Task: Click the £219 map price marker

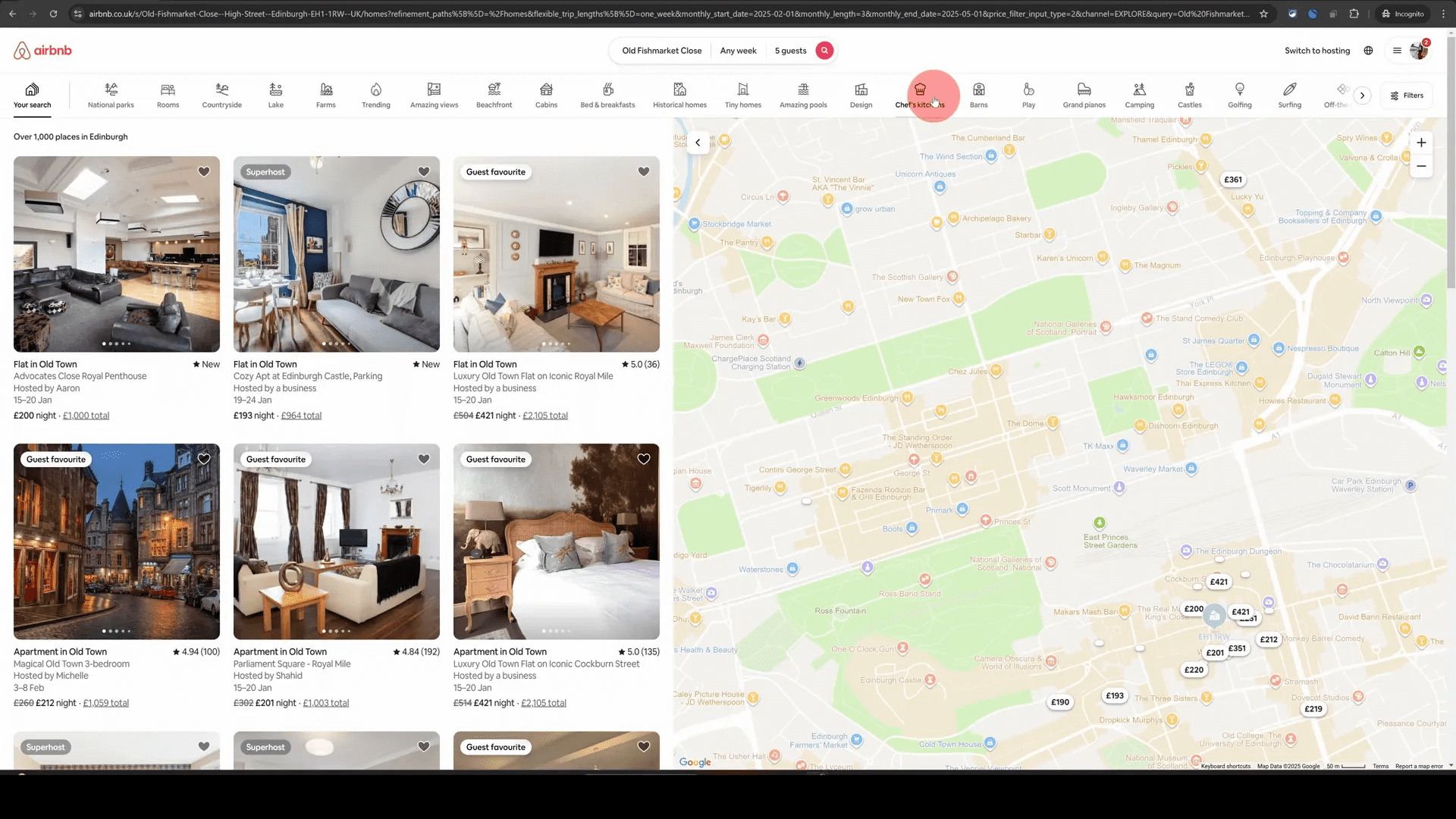Action: tap(1313, 709)
